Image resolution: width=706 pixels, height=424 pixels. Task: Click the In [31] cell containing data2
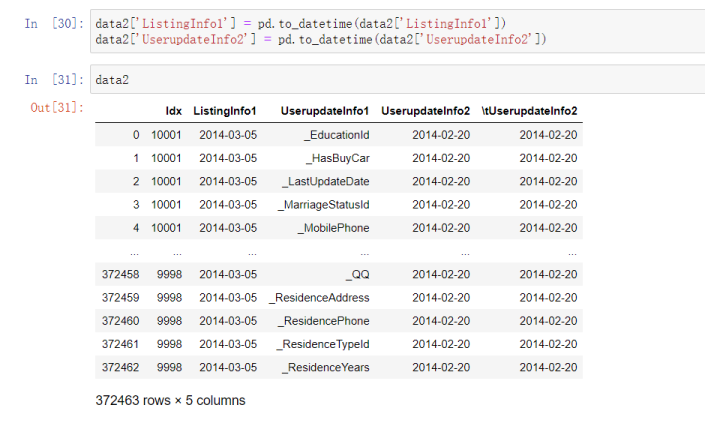[x=398, y=80]
